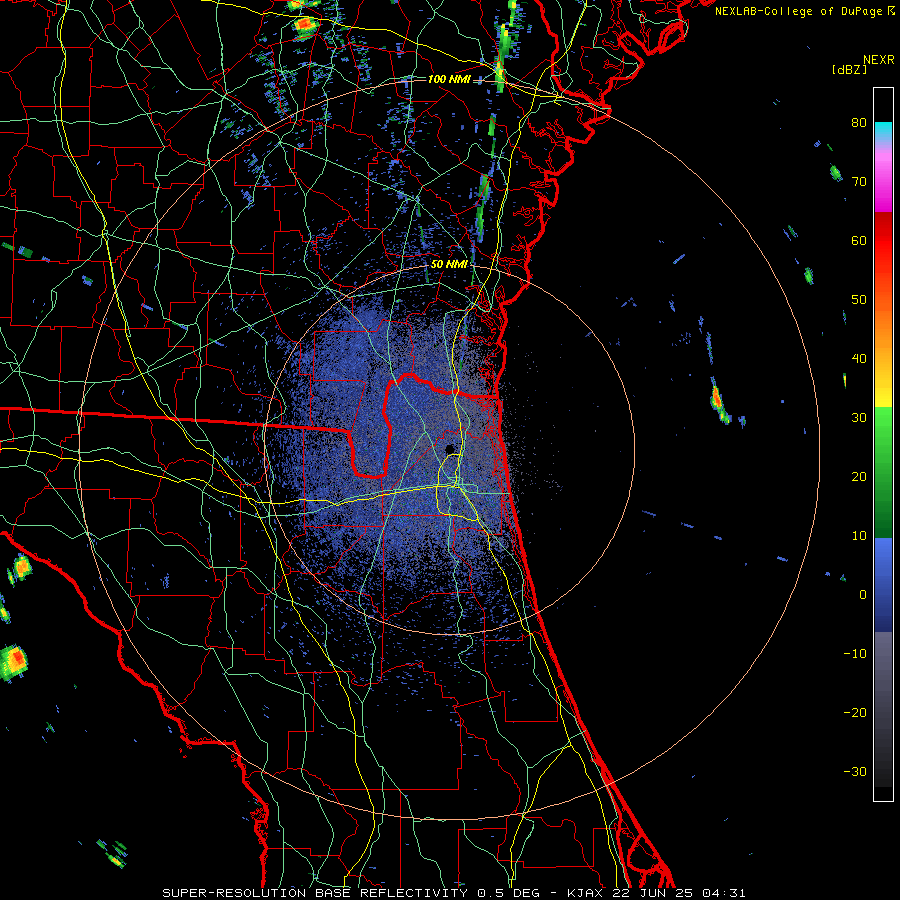Click the Super-Resolution Base Reflectivity caption at bottom
Viewport: 900px width, 900px height.
coord(453,893)
